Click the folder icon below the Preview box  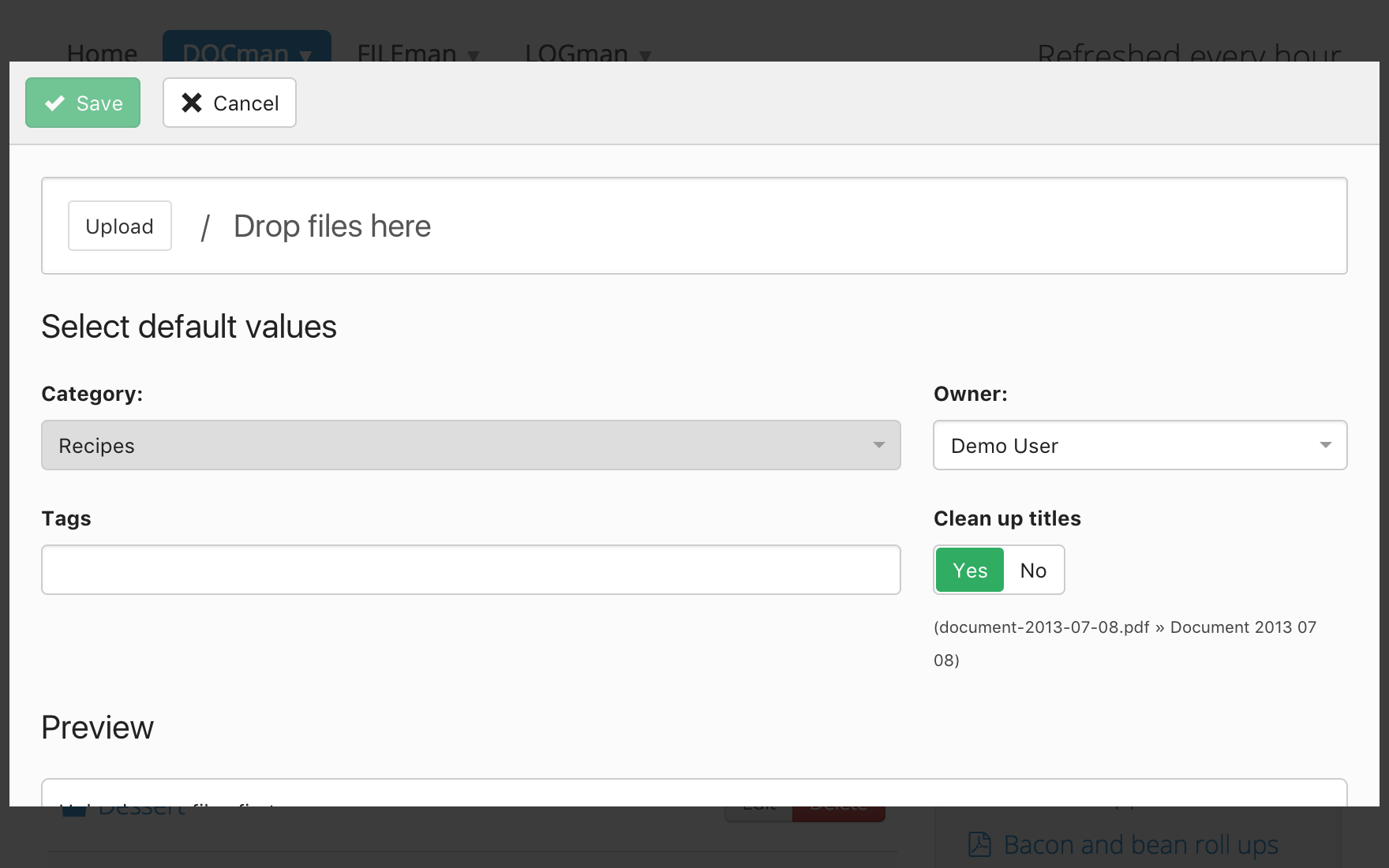point(74,811)
